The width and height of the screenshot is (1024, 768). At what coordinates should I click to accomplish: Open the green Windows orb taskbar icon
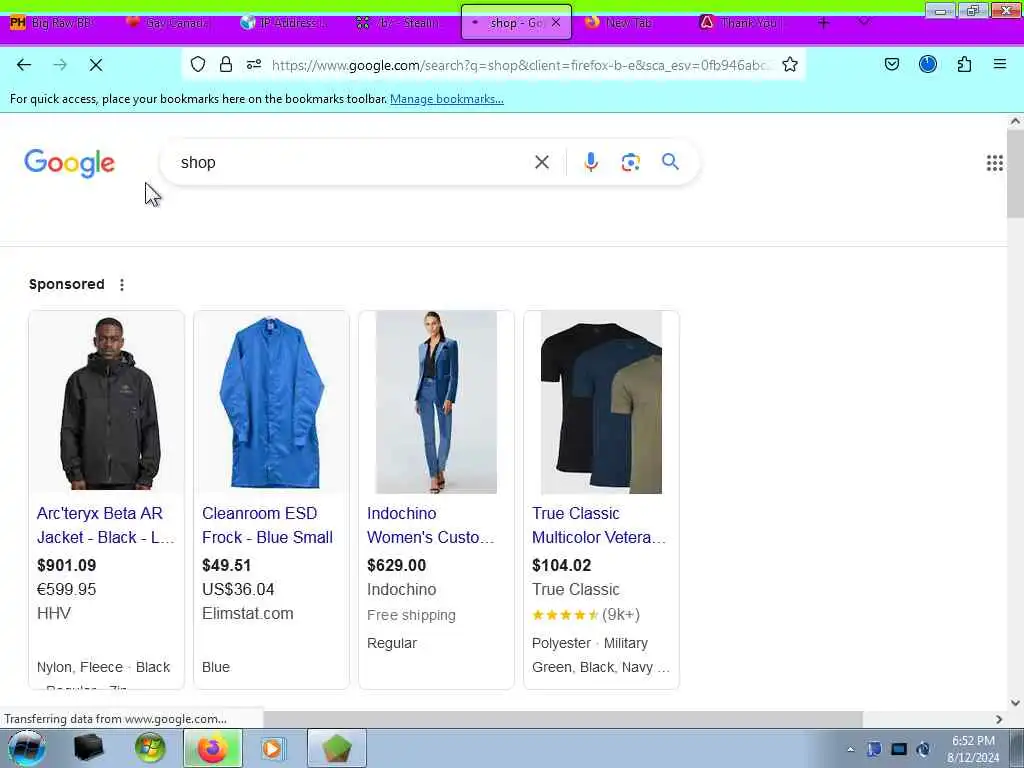click(150, 748)
